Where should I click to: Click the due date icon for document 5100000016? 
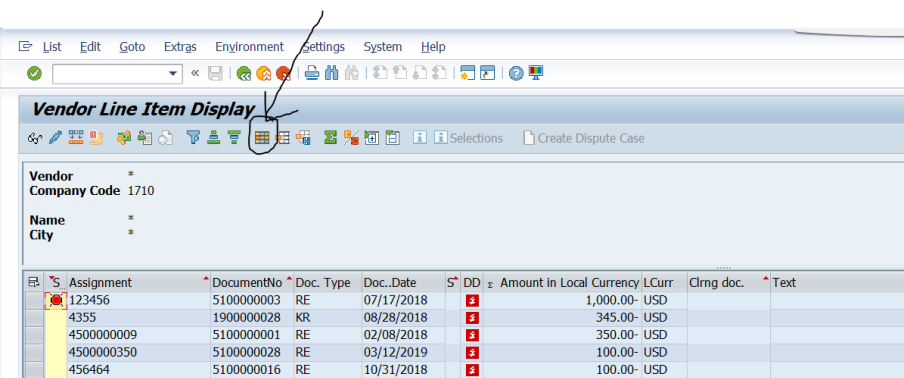[472, 369]
